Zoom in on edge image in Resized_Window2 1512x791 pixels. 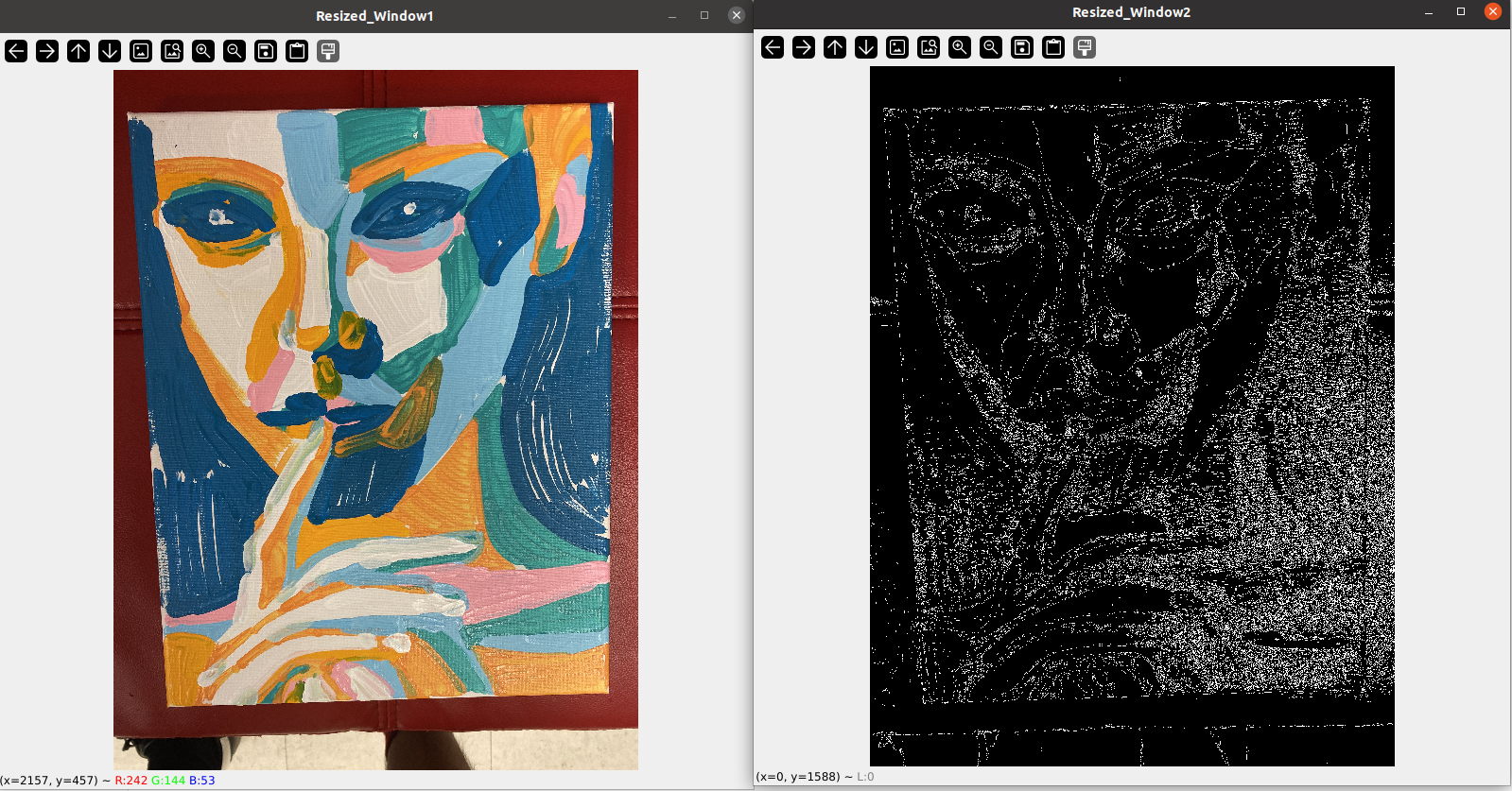pos(960,47)
